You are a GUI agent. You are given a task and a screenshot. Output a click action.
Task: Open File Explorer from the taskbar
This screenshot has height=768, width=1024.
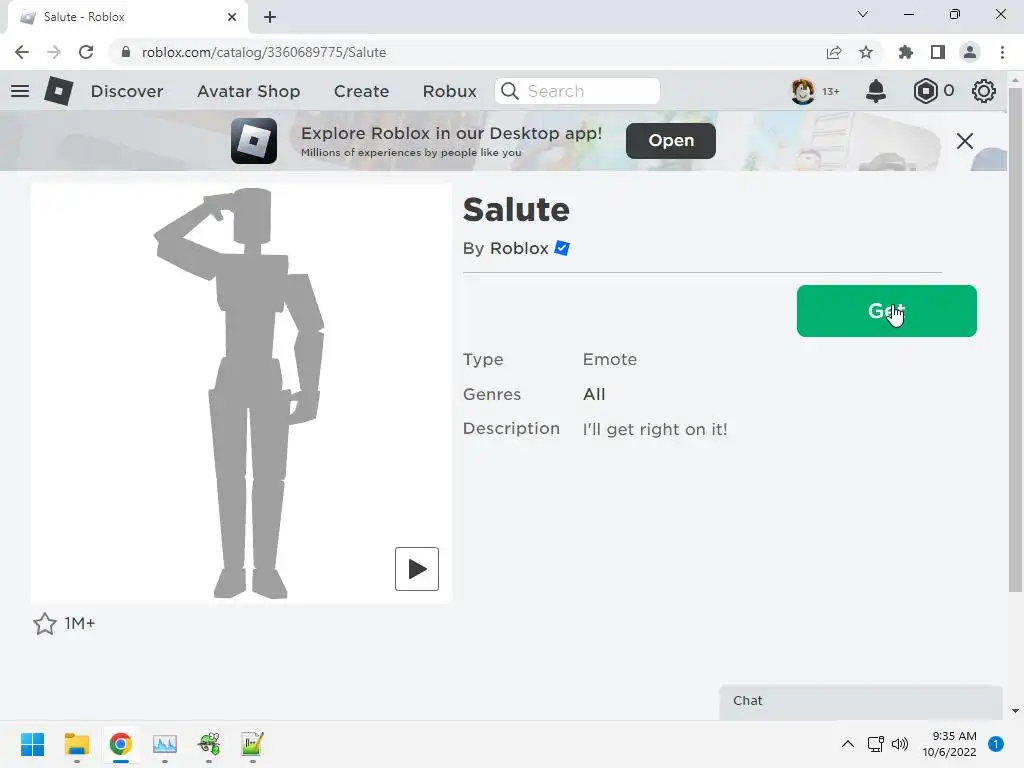coord(76,744)
